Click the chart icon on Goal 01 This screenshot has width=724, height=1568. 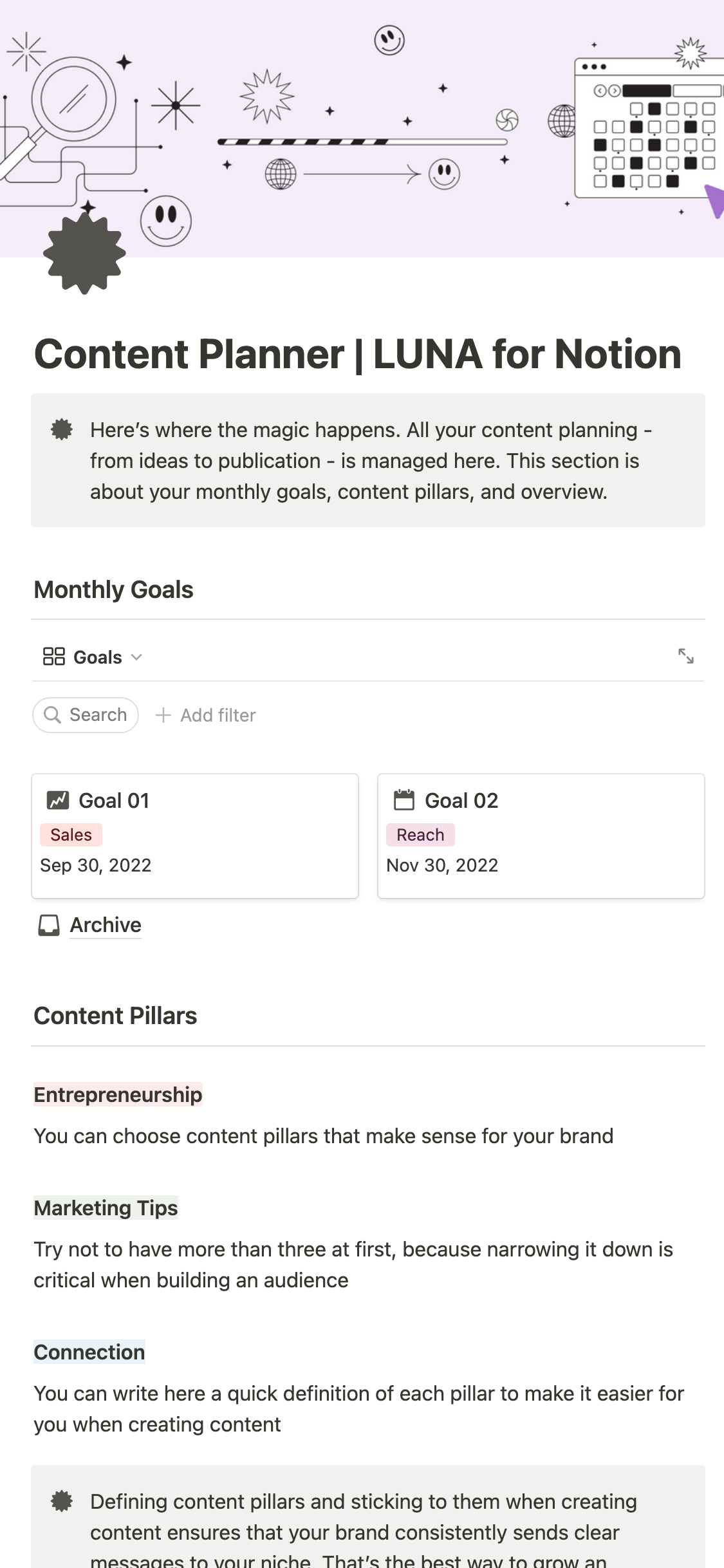[58, 800]
